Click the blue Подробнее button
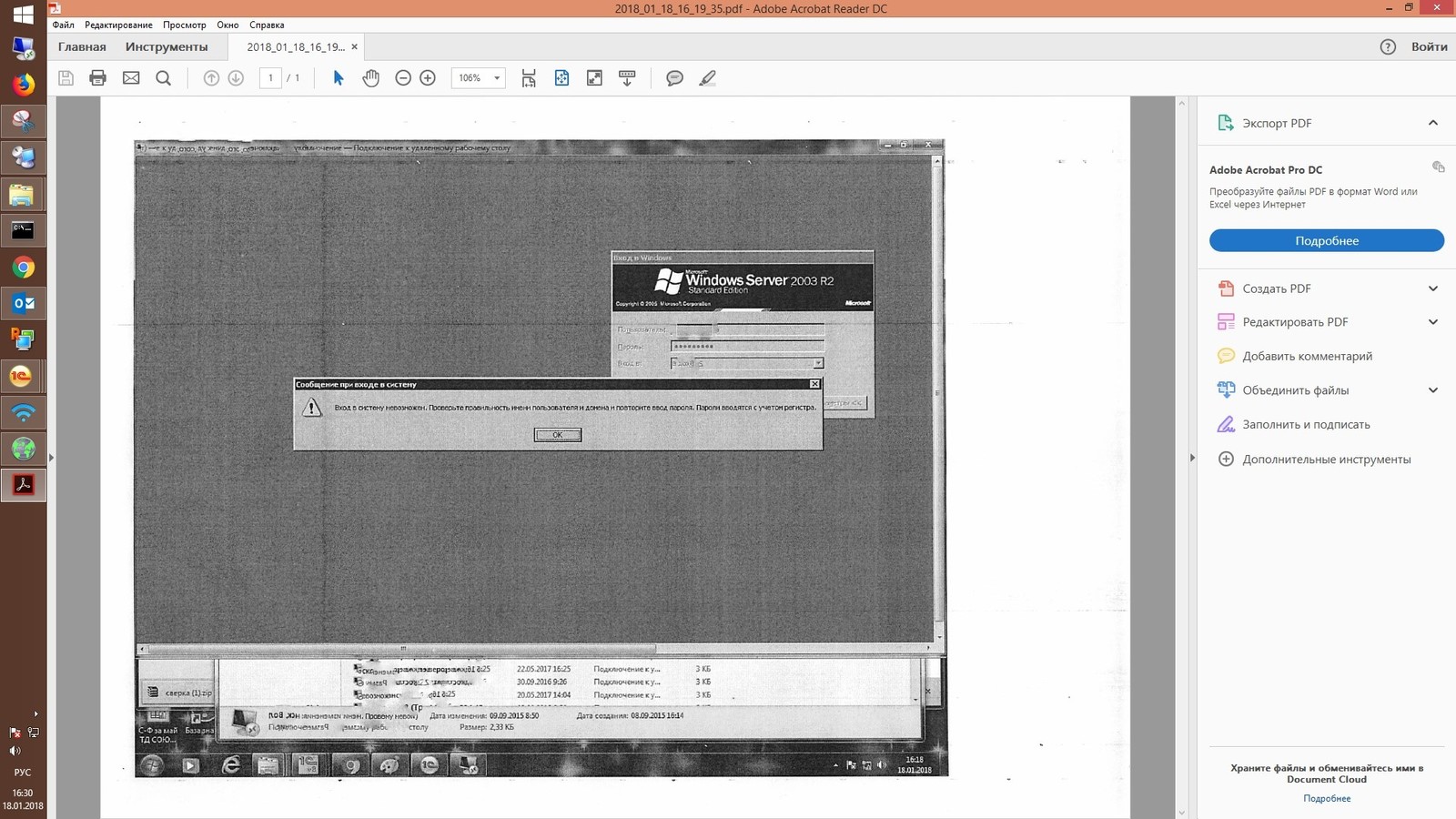Image resolution: width=1456 pixels, height=819 pixels. click(1327, 240)
